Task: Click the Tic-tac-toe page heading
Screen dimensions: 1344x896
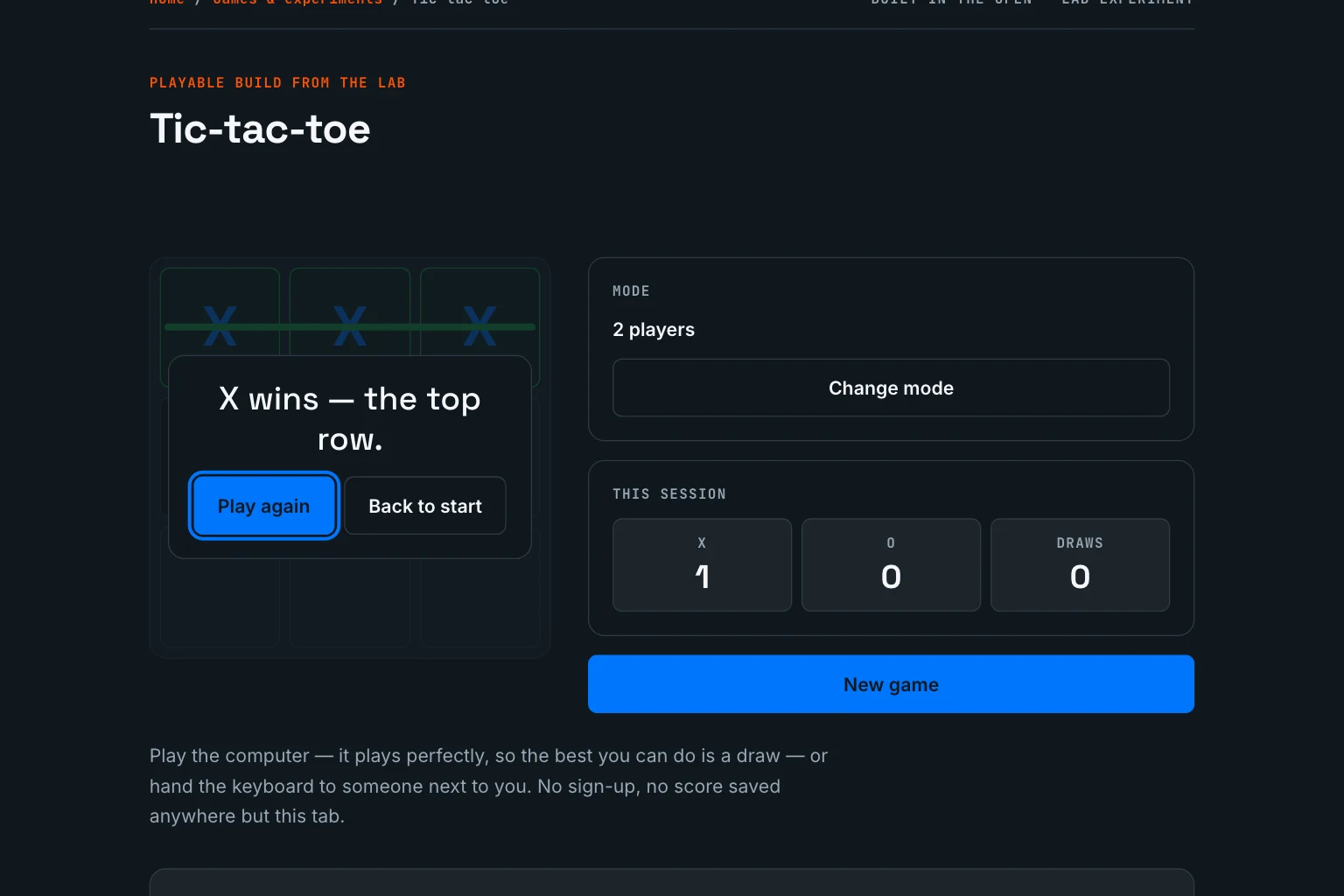Action: pyautogui.click(x=260, y=129)
